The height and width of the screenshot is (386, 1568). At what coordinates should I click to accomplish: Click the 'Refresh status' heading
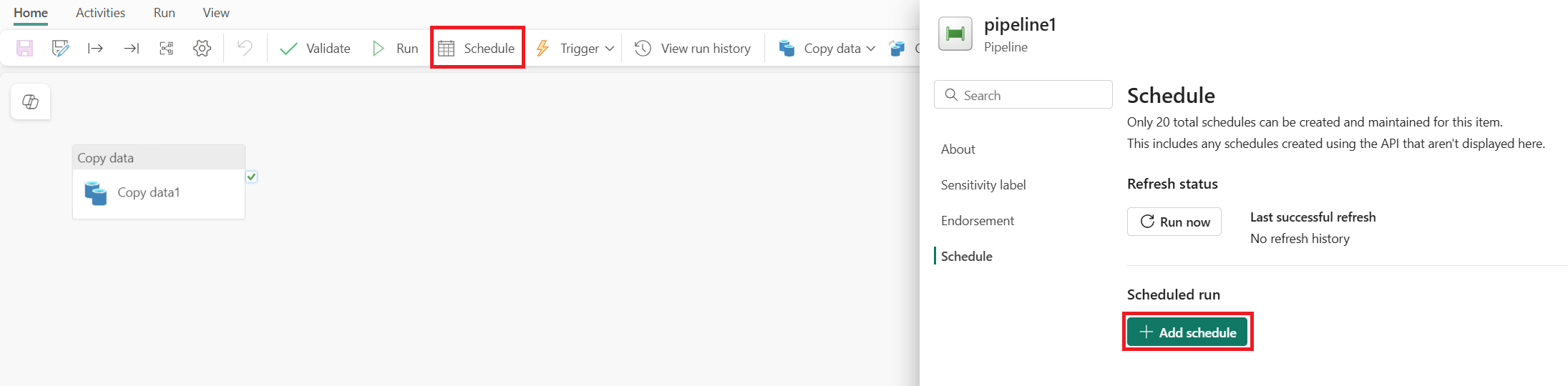[1172, 184]
